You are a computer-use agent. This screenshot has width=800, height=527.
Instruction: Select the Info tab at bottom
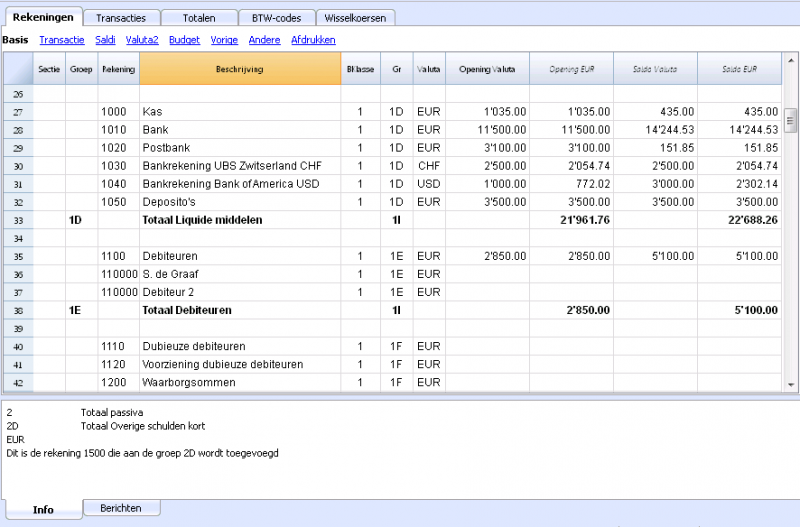tap(43, 509)
